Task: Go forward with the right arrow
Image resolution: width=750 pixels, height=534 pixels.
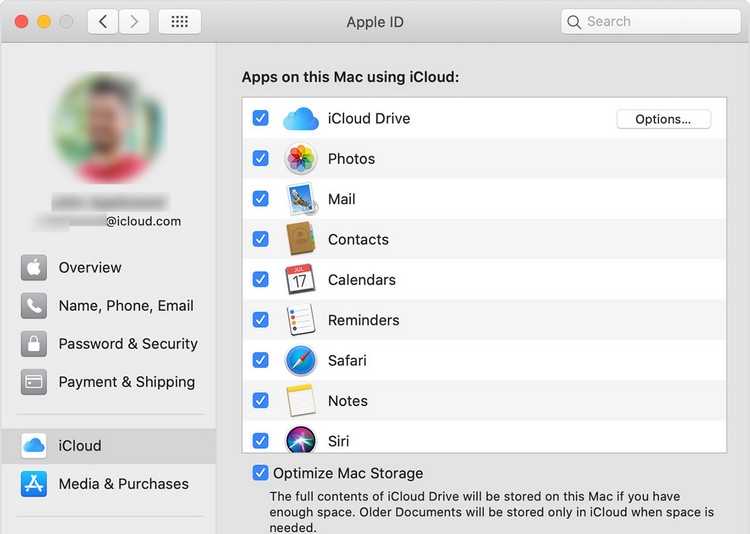Action: pyautogui.click(x=134, y=22)
